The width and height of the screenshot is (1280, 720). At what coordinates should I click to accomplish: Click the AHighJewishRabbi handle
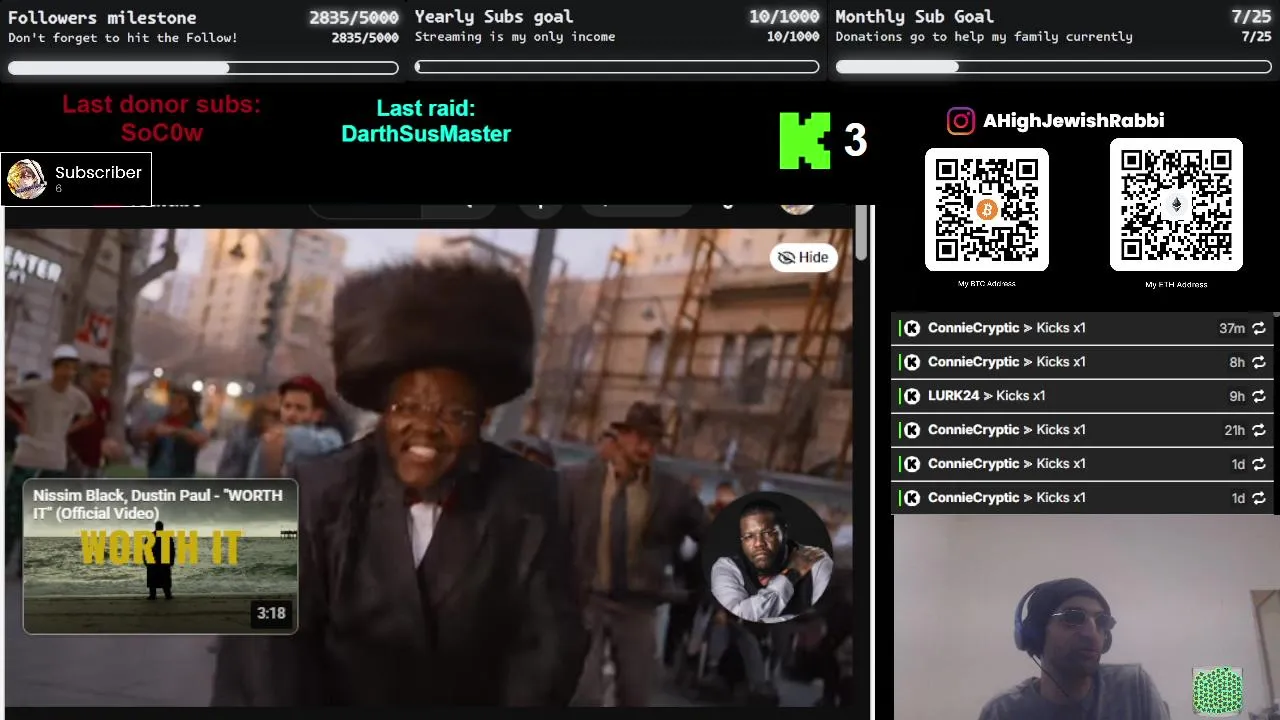[1073, 121]
